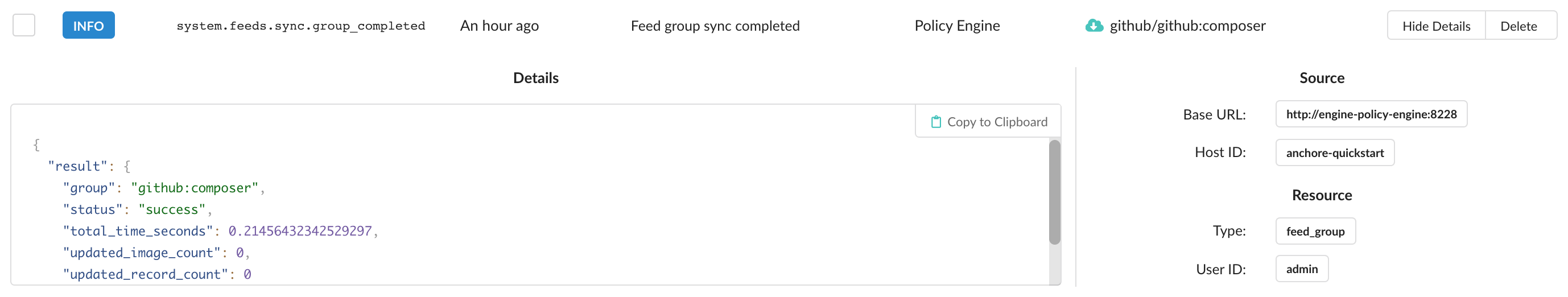Click the "Feed group sync completed" message
The image size is (1568, 297).
click(715, 26)
